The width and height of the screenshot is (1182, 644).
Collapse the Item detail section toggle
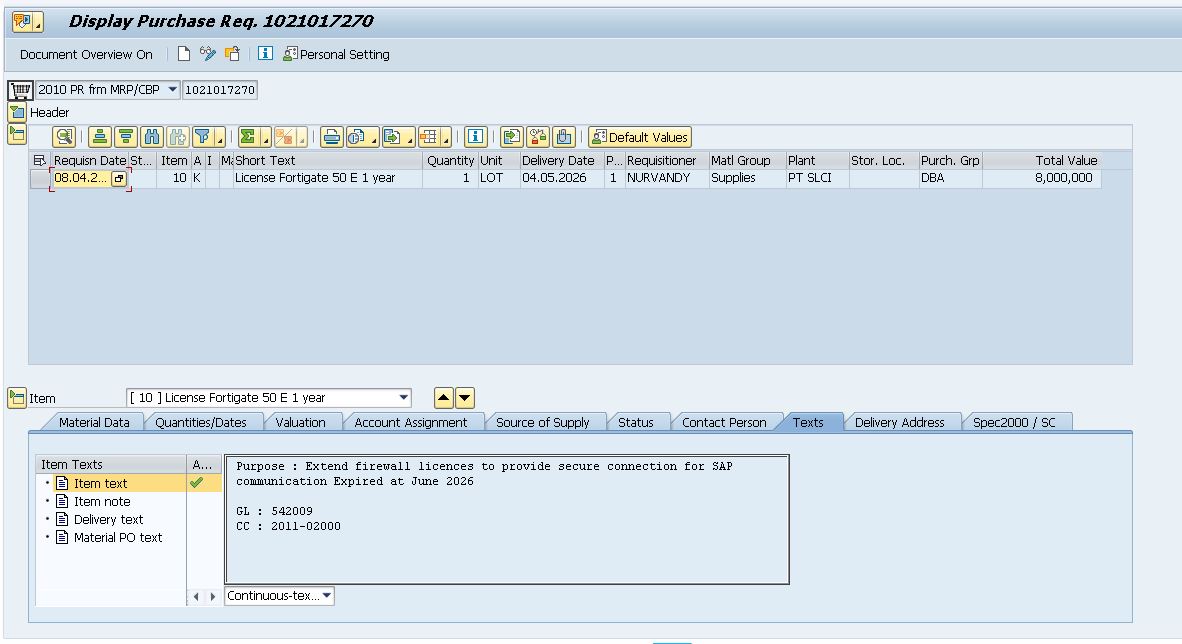point(17,398)
